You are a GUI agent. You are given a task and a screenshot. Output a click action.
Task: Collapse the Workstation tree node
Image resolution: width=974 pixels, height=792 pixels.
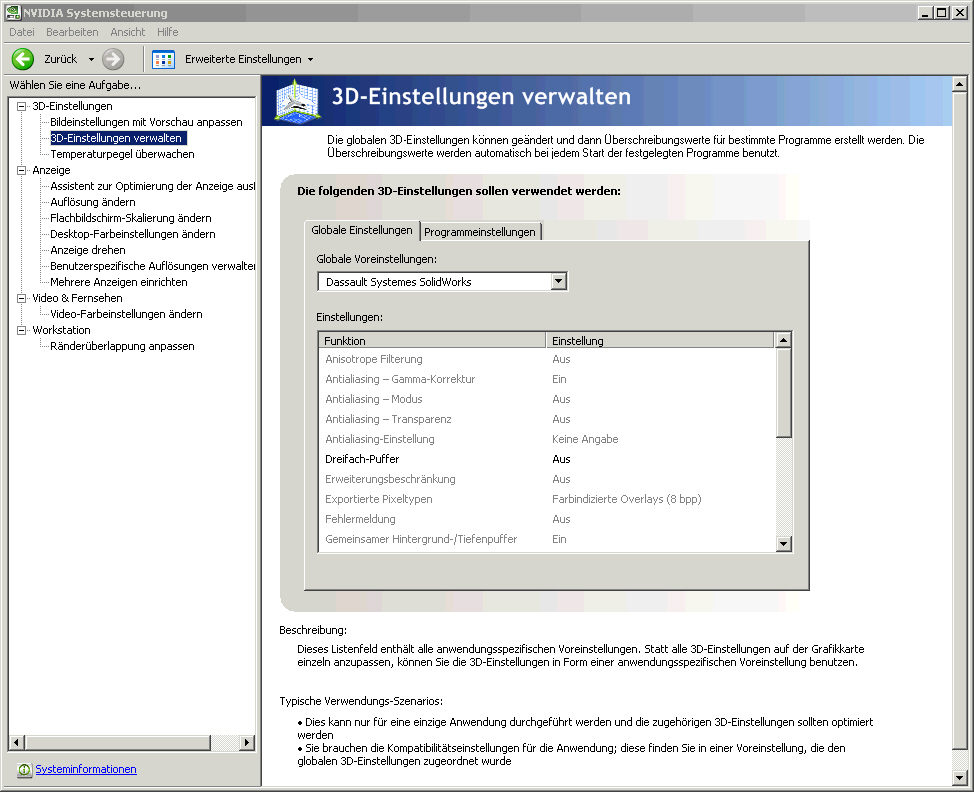point(22,330)
